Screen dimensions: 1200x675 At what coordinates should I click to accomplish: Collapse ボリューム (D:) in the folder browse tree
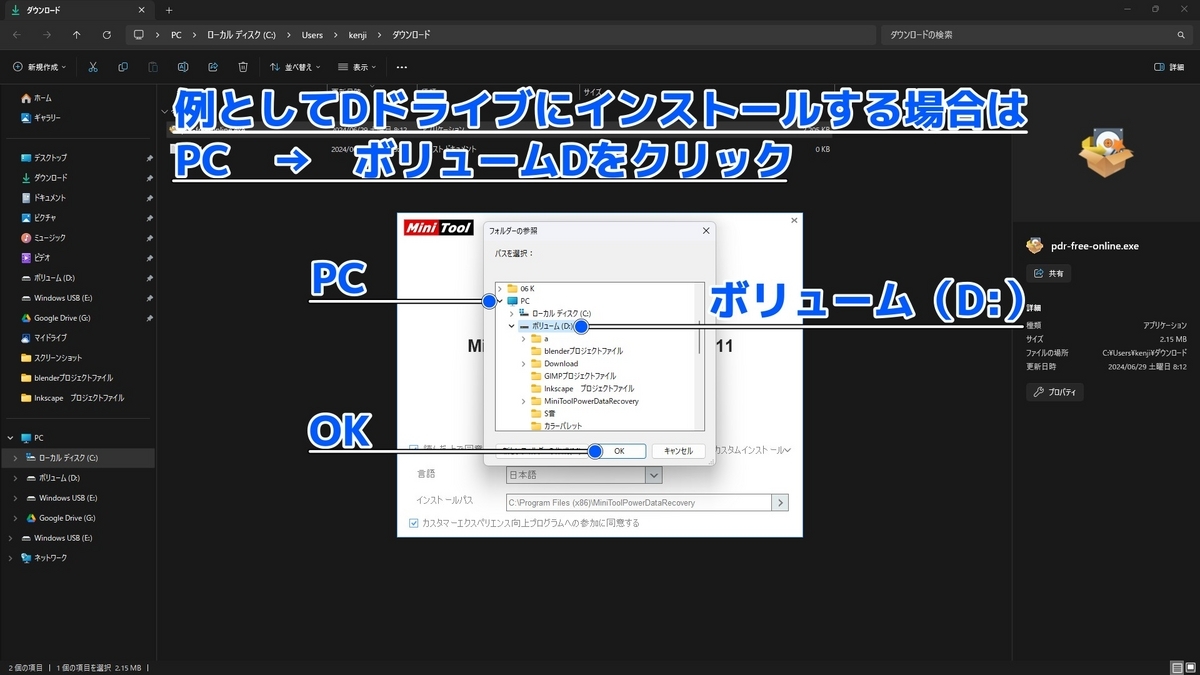click(511, 325)
